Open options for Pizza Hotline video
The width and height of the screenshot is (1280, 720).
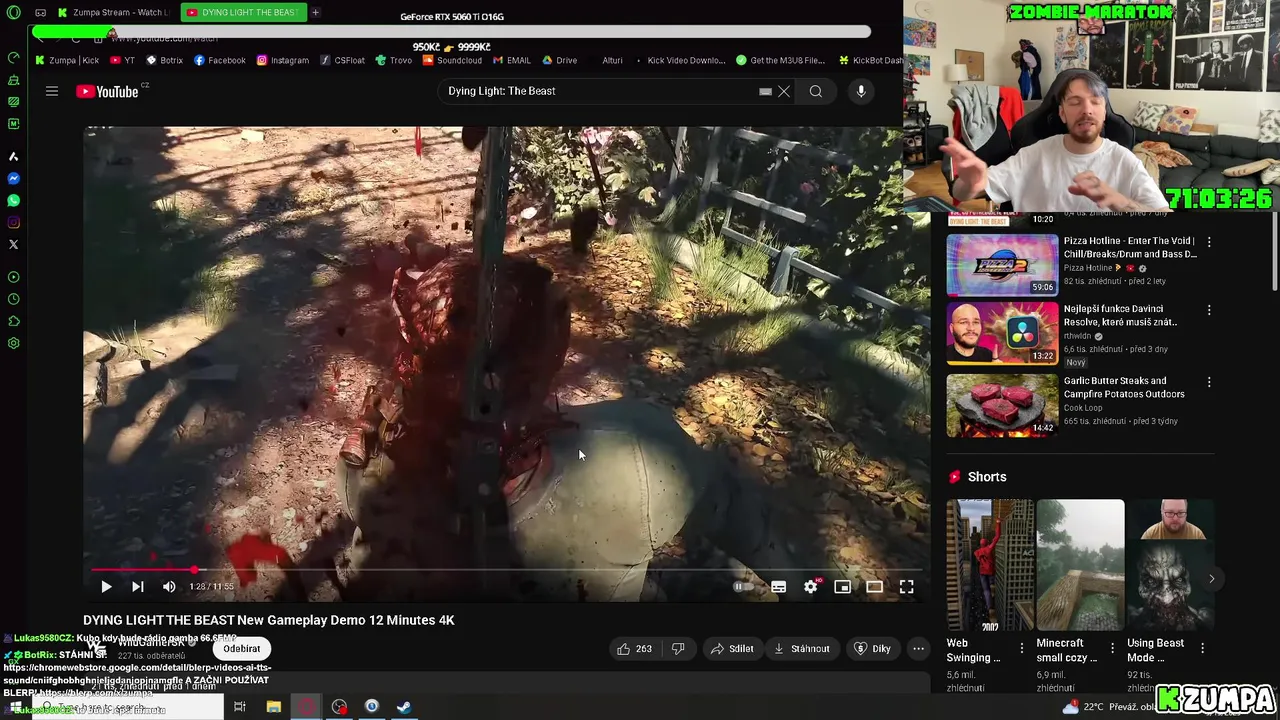pos(1209,242)
